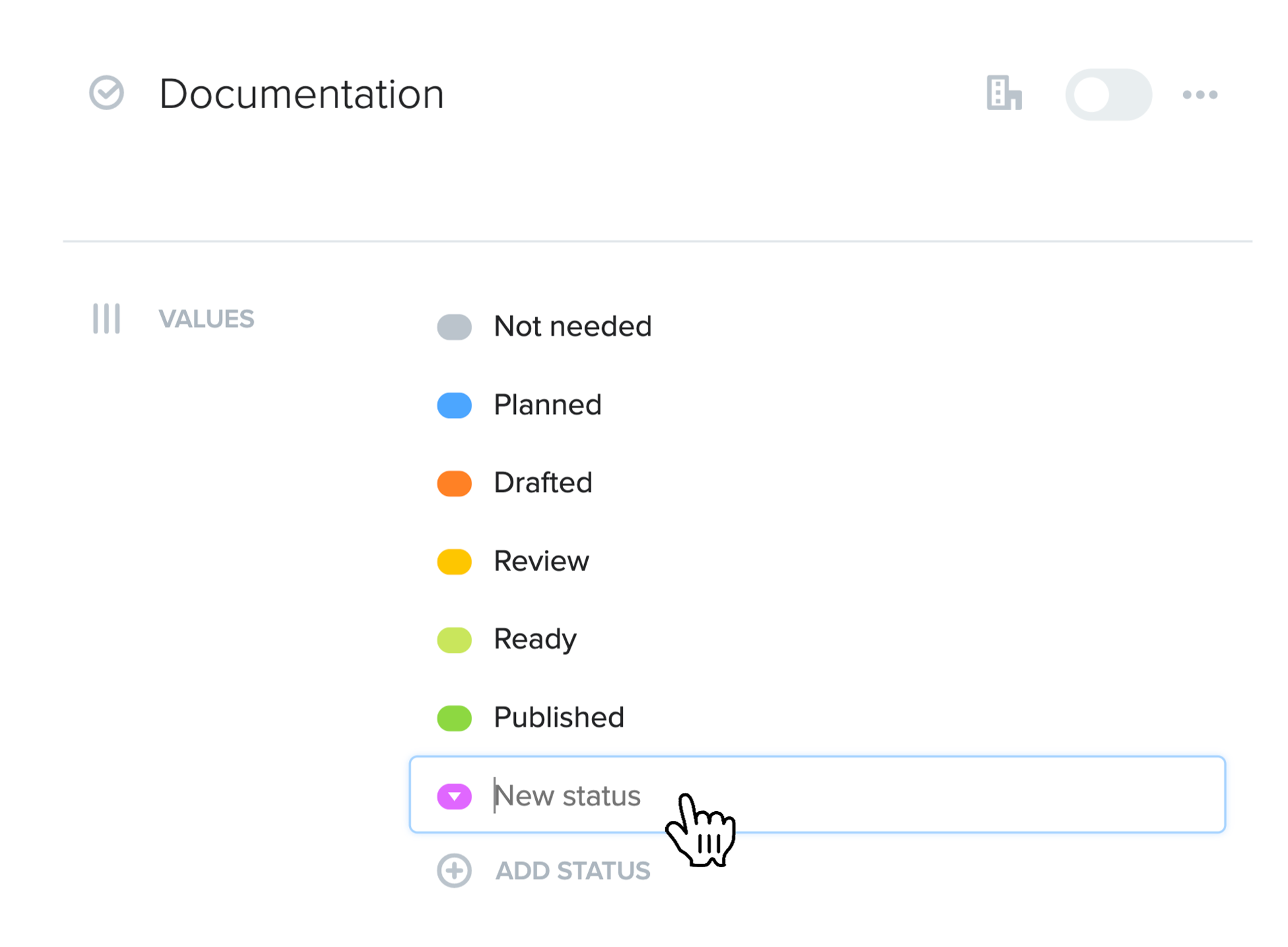Click the Published status name
This screenshot has height=947, width=1288.
pyautogui.click(x=559, y=717)
